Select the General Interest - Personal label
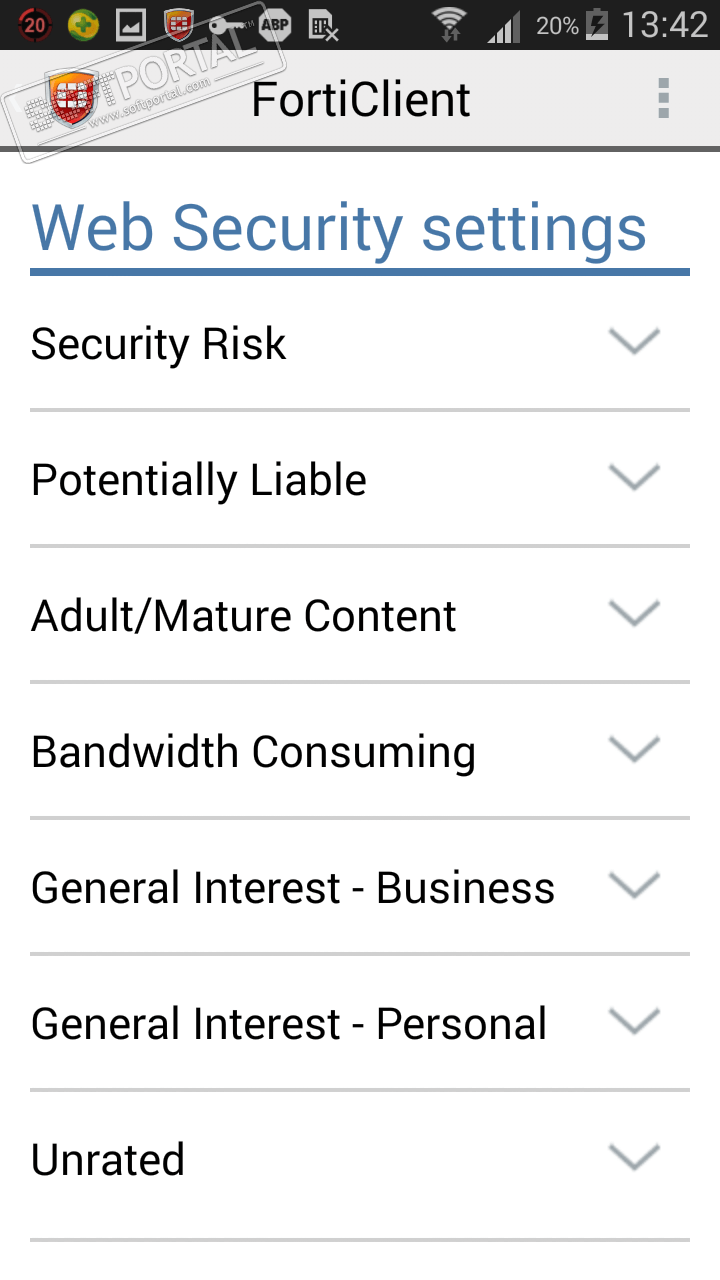This screenshot has height=1280, width=720. tap(289, 1024)
